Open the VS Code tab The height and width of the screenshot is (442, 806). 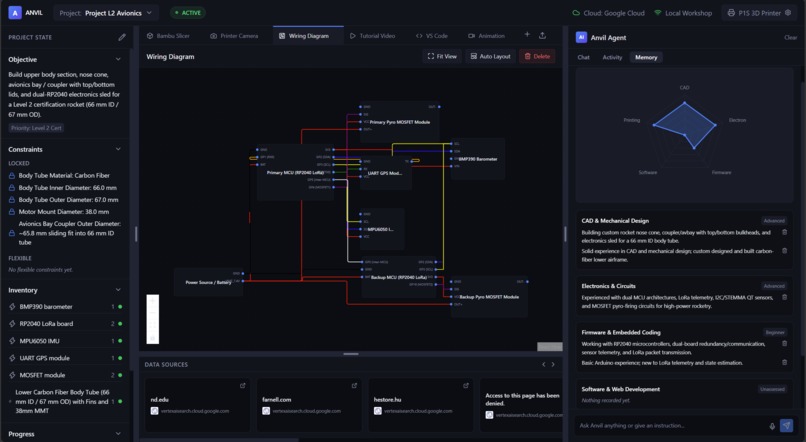coord(432,36)
